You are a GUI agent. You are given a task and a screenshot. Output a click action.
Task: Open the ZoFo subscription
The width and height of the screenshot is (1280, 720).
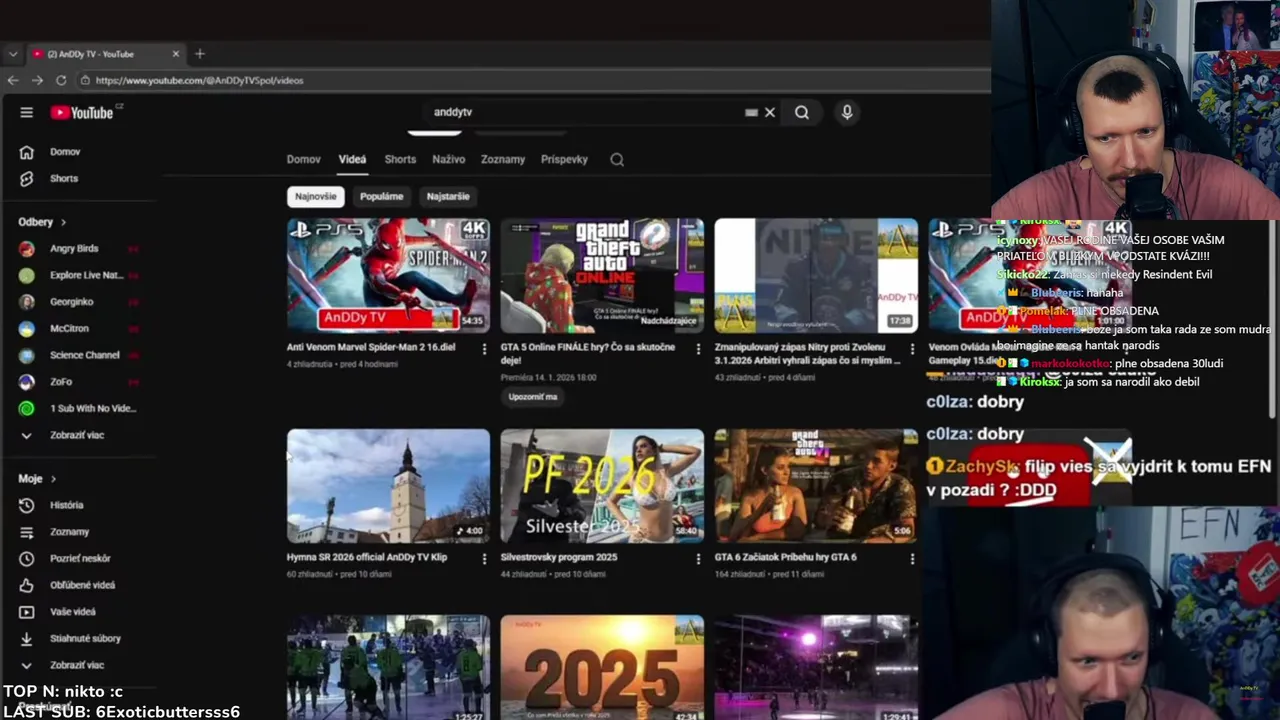pos(61,382)
